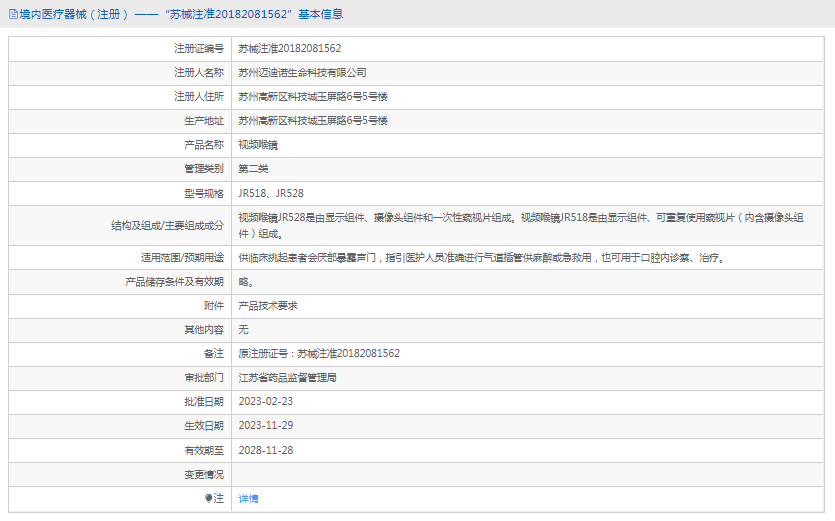Click the 其他内容 label
Viewport: 835px width, 521px height.
pyautogui.click(x=204, y=330)
